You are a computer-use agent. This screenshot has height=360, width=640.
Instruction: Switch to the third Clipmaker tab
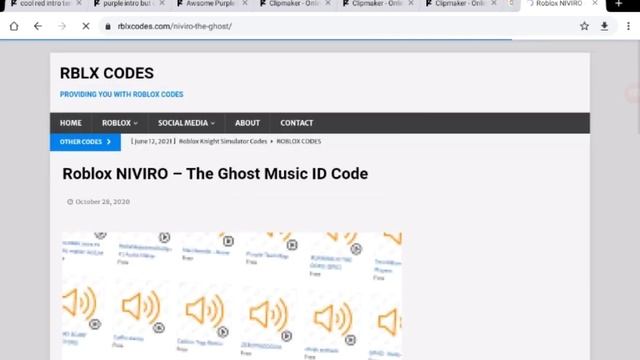[x=460, y=3]
